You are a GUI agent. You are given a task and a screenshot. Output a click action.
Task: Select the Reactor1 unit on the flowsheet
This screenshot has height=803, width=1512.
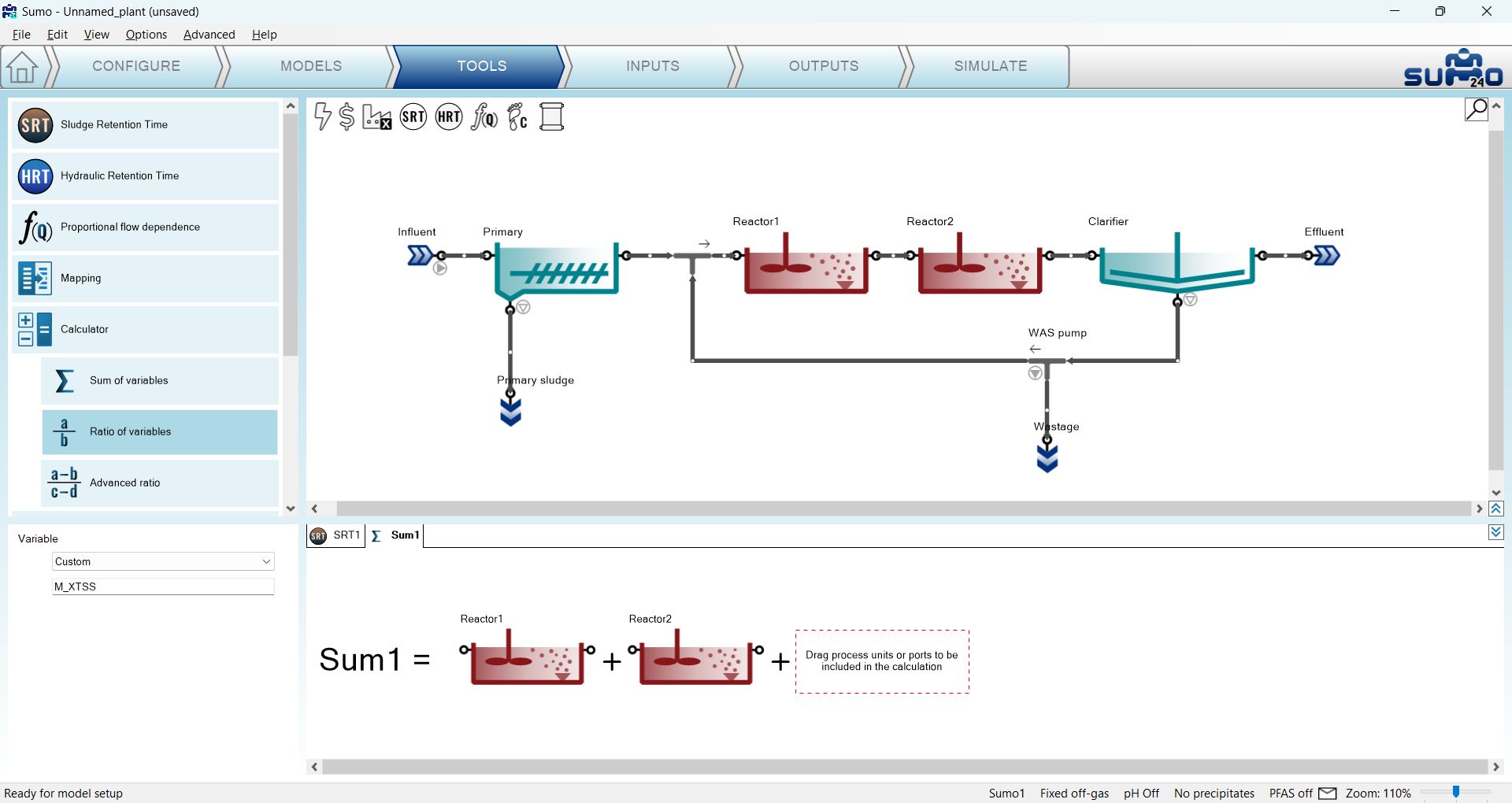(x=805, y=263)
